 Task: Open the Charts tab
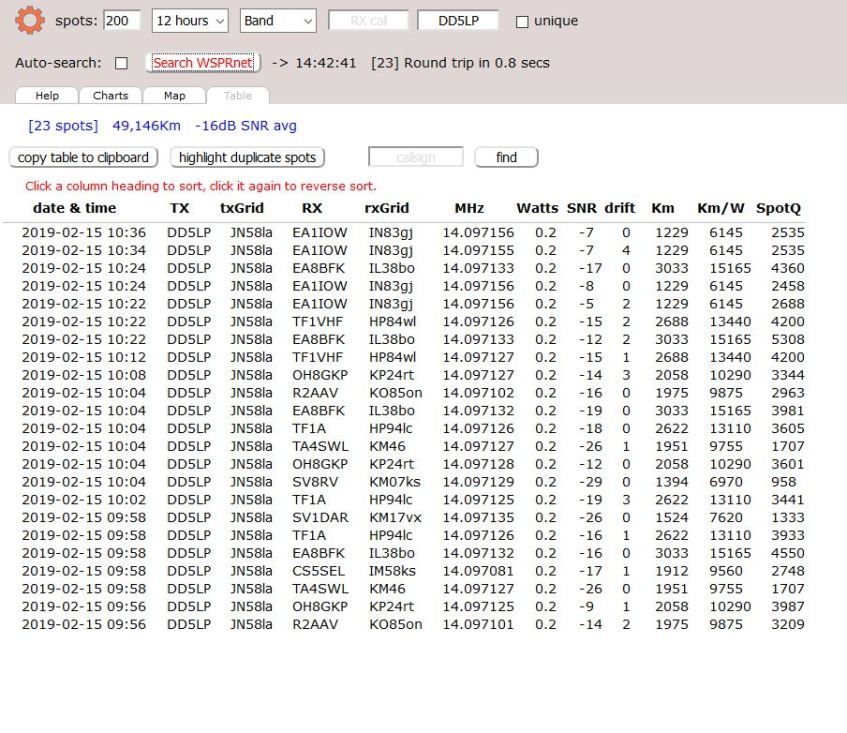point(110,96)
